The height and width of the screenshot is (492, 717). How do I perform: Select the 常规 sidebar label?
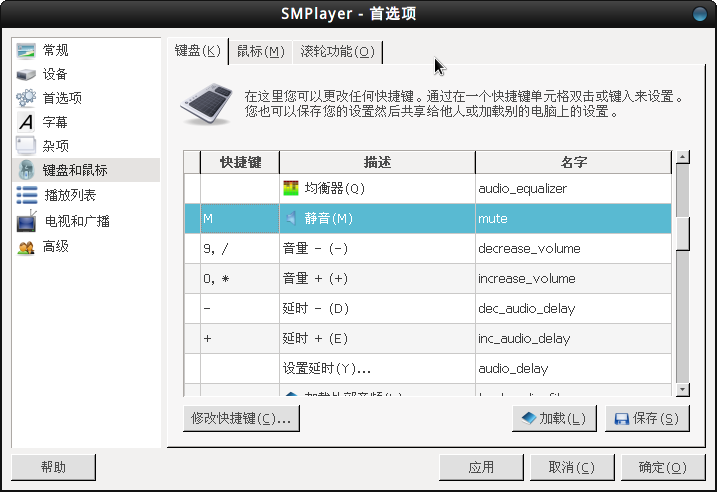[x=56, y=50]
